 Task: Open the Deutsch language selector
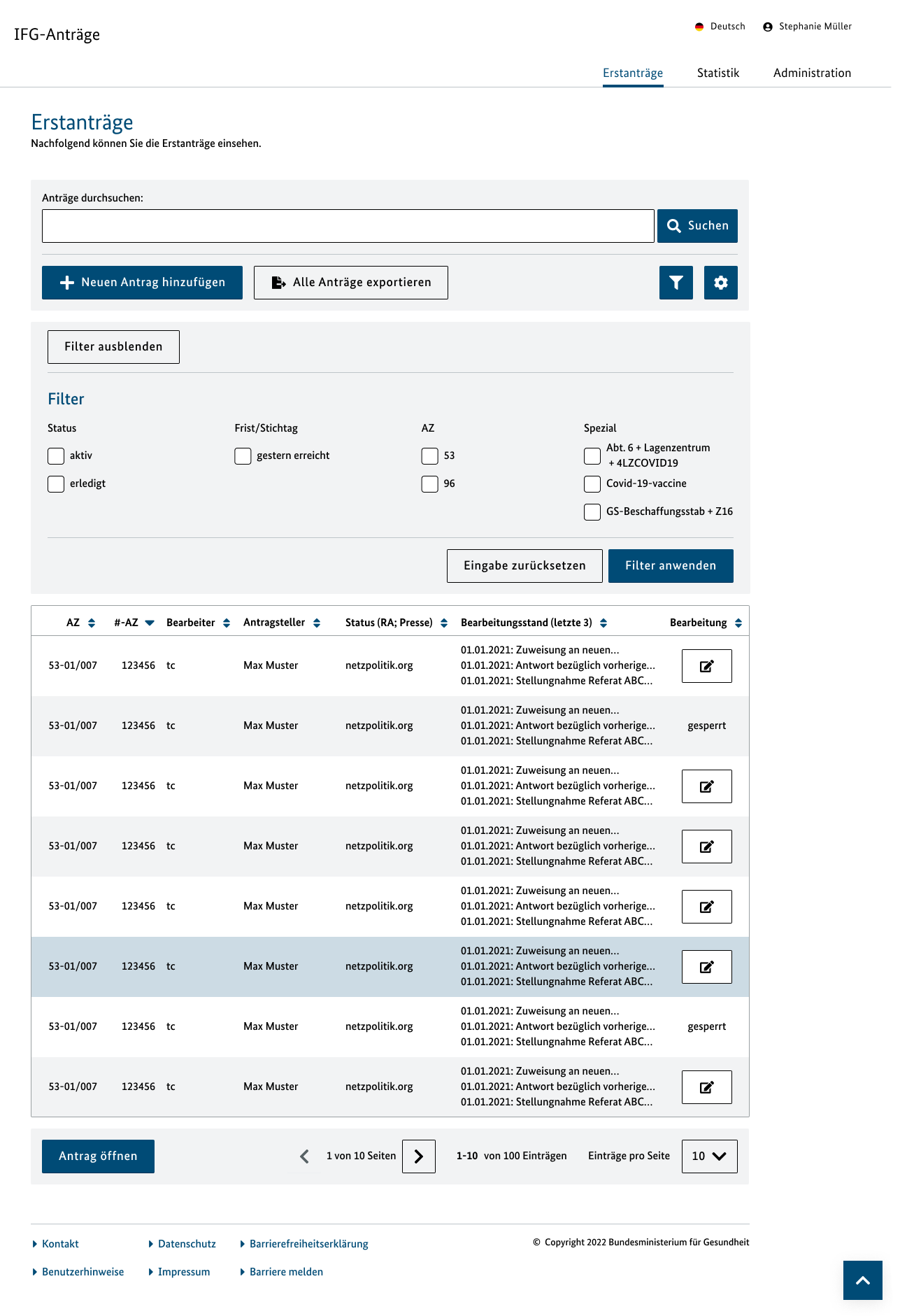pyautogui.click(x=720, y=27)
